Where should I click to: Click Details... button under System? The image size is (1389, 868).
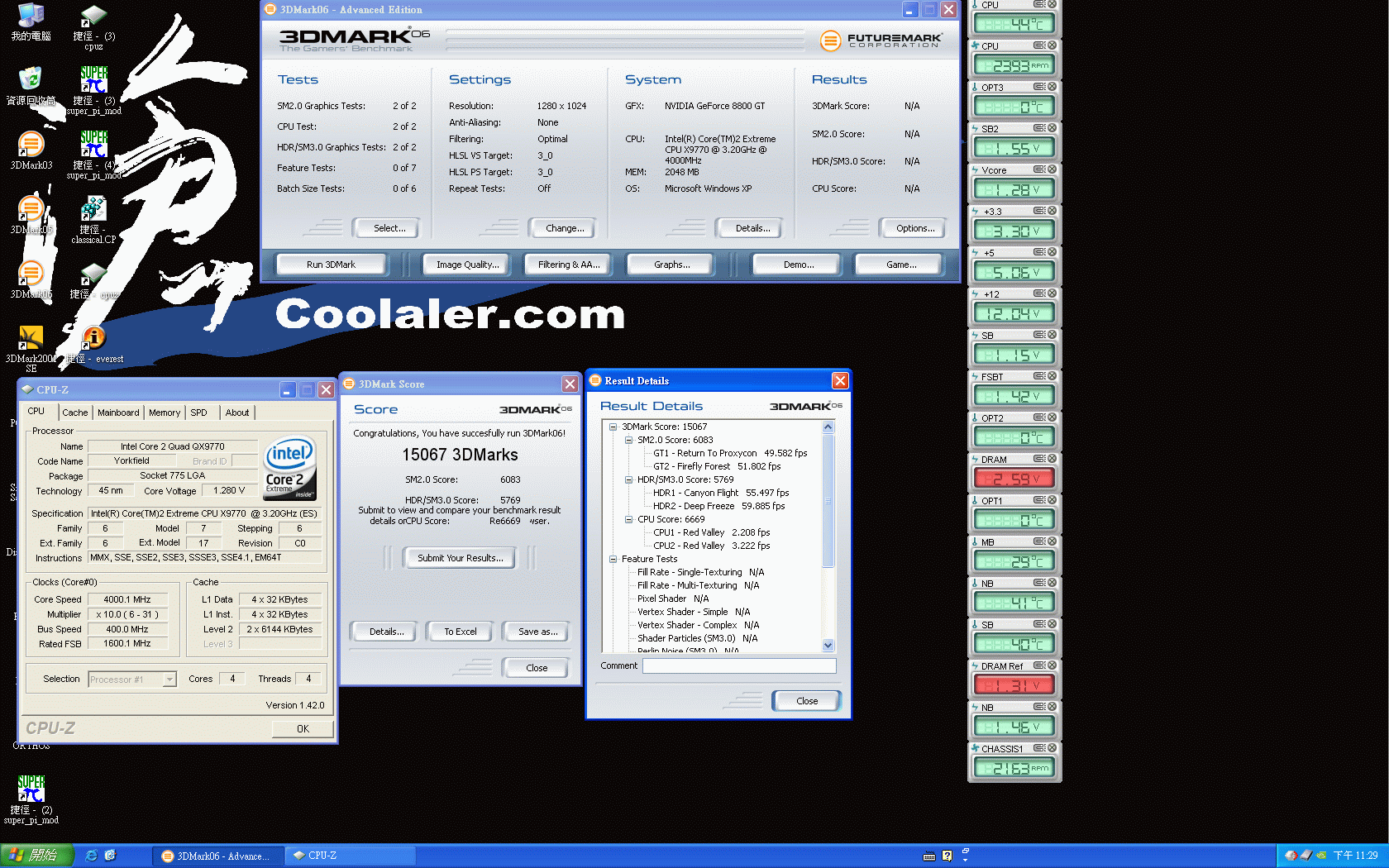[748, 228]
